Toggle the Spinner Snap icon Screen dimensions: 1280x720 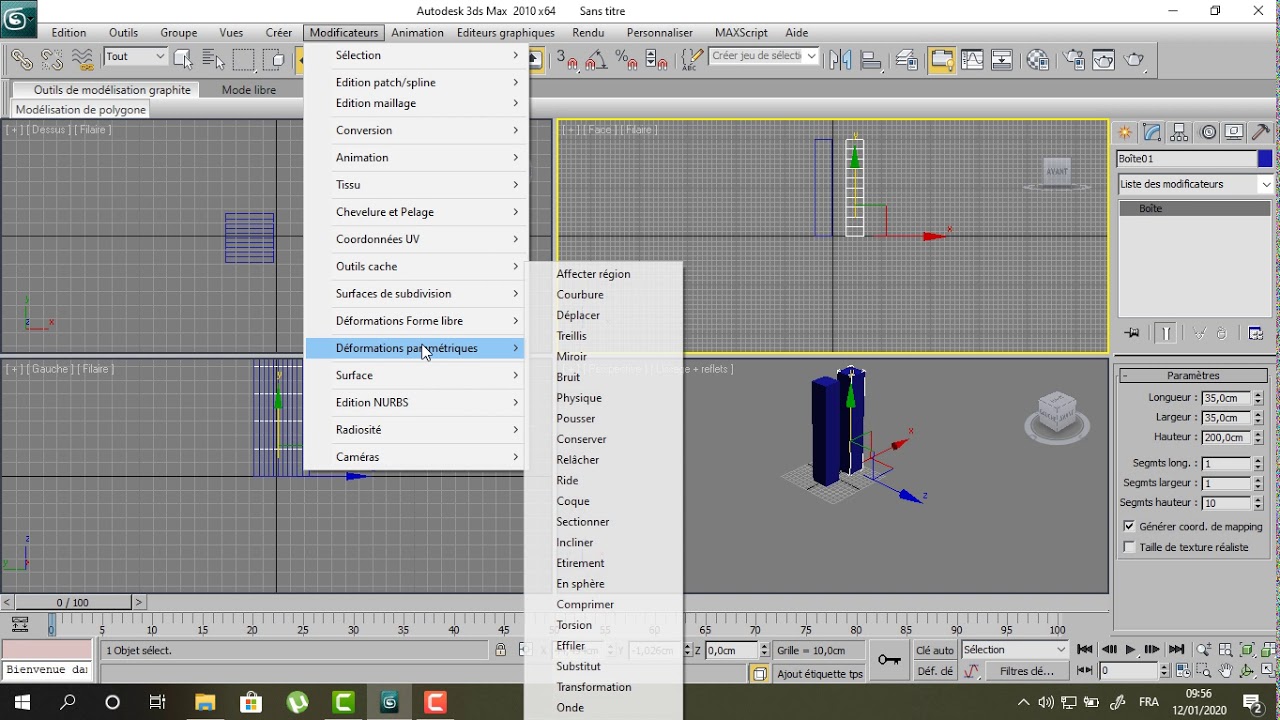657,60
